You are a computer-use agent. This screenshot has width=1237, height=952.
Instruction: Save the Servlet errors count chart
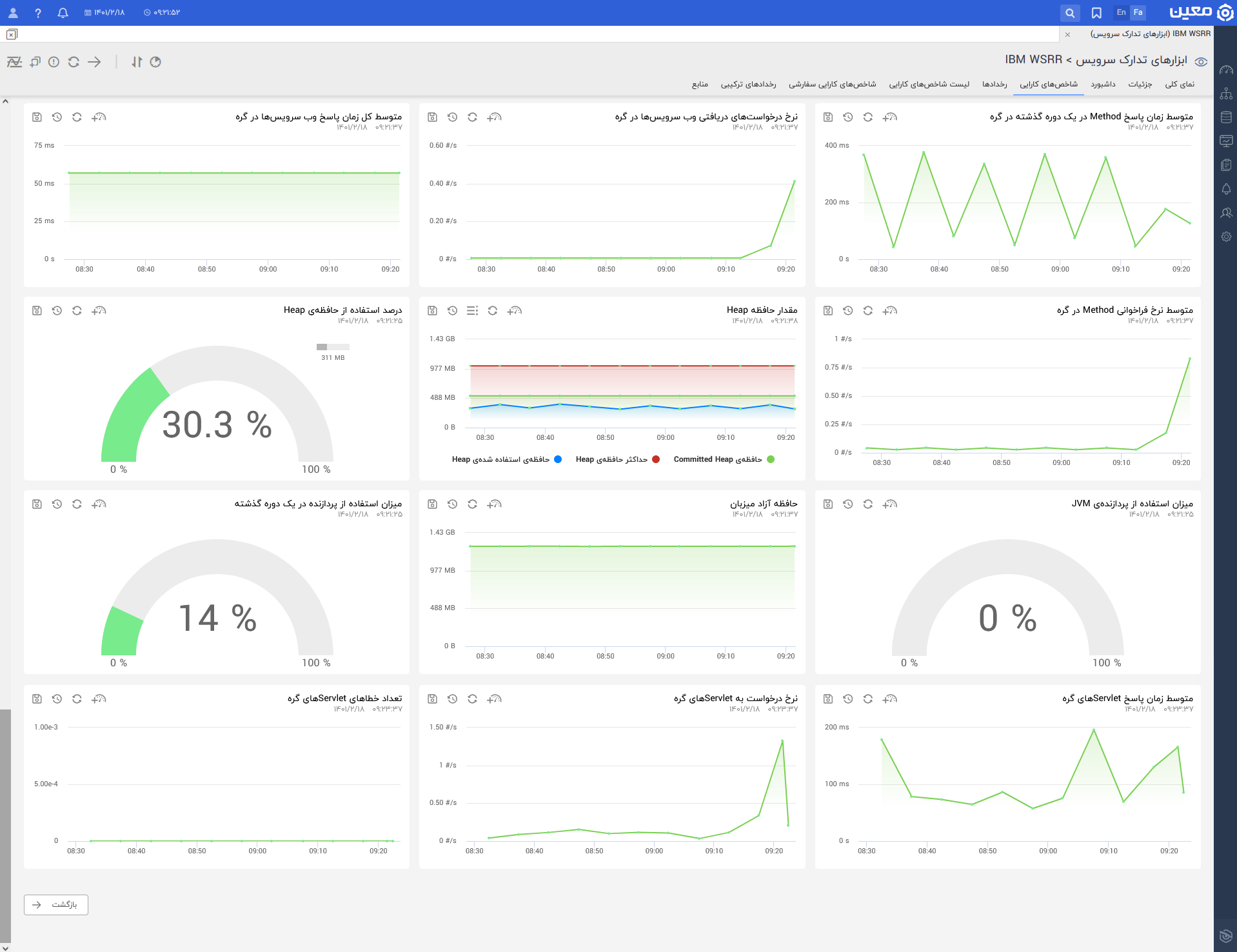click(37, 699)
